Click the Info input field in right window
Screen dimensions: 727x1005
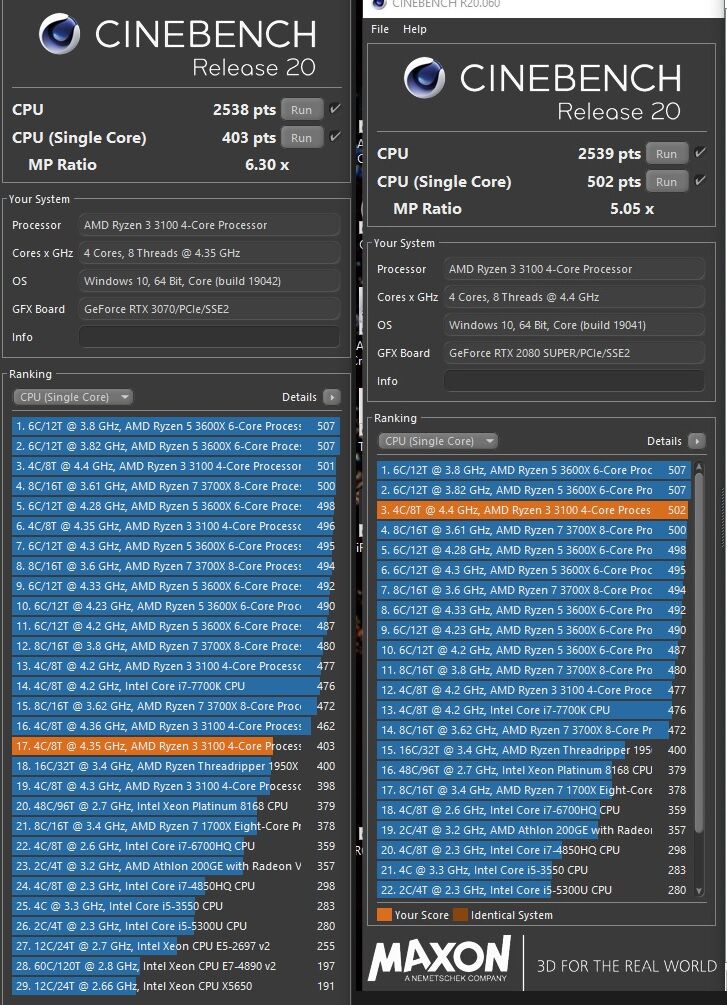(x=574, y=381)
